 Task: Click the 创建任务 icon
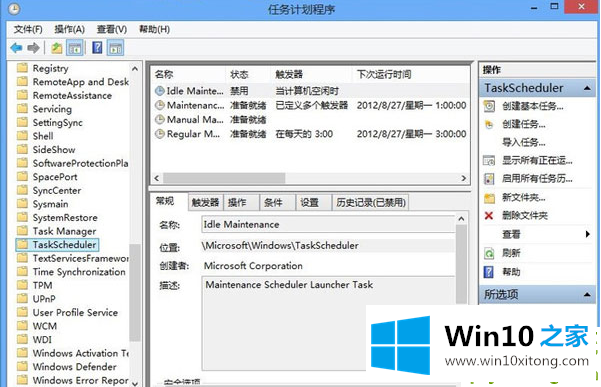point(489,125)
